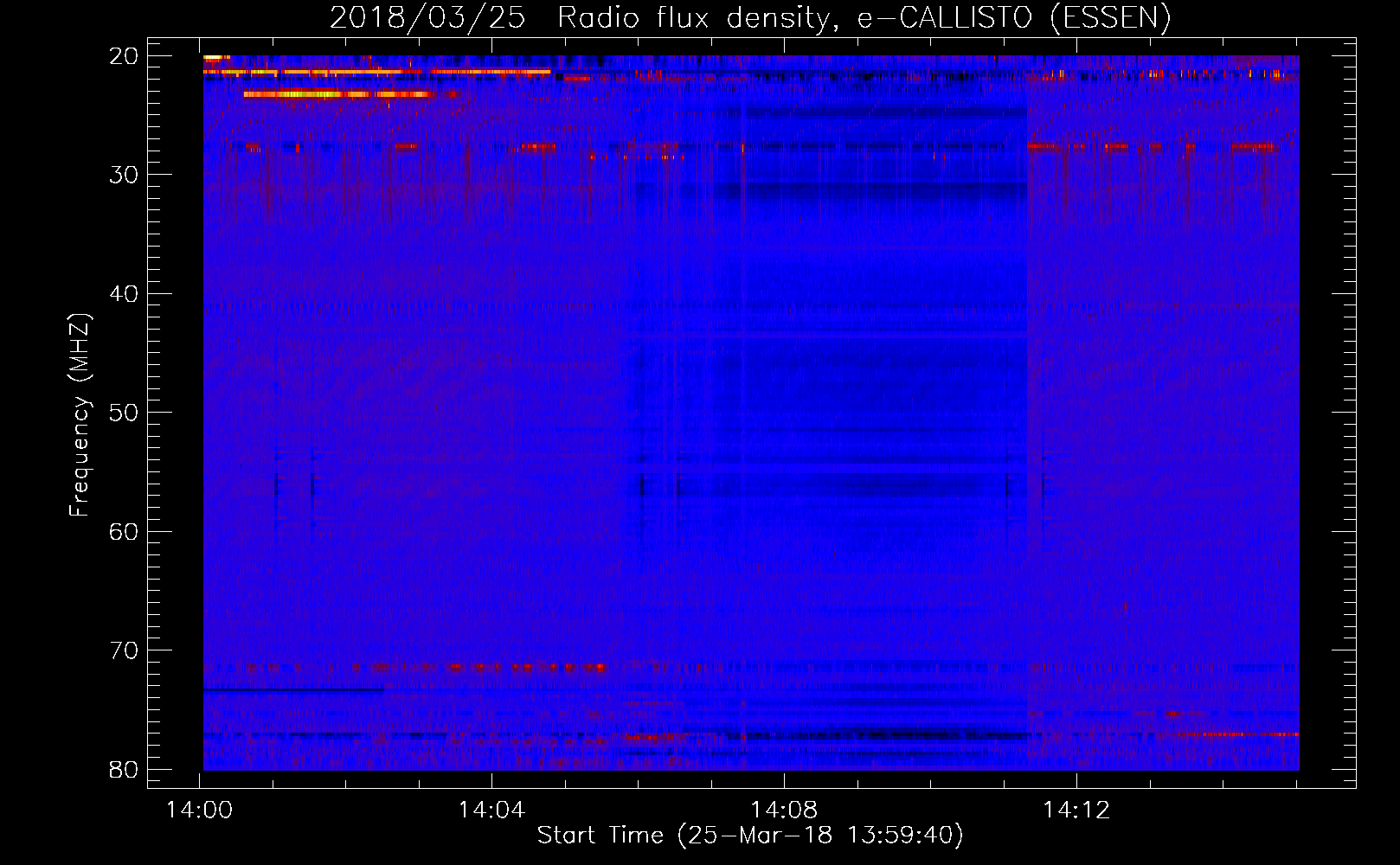Click the 14:08 time tick label

(784, 811)
